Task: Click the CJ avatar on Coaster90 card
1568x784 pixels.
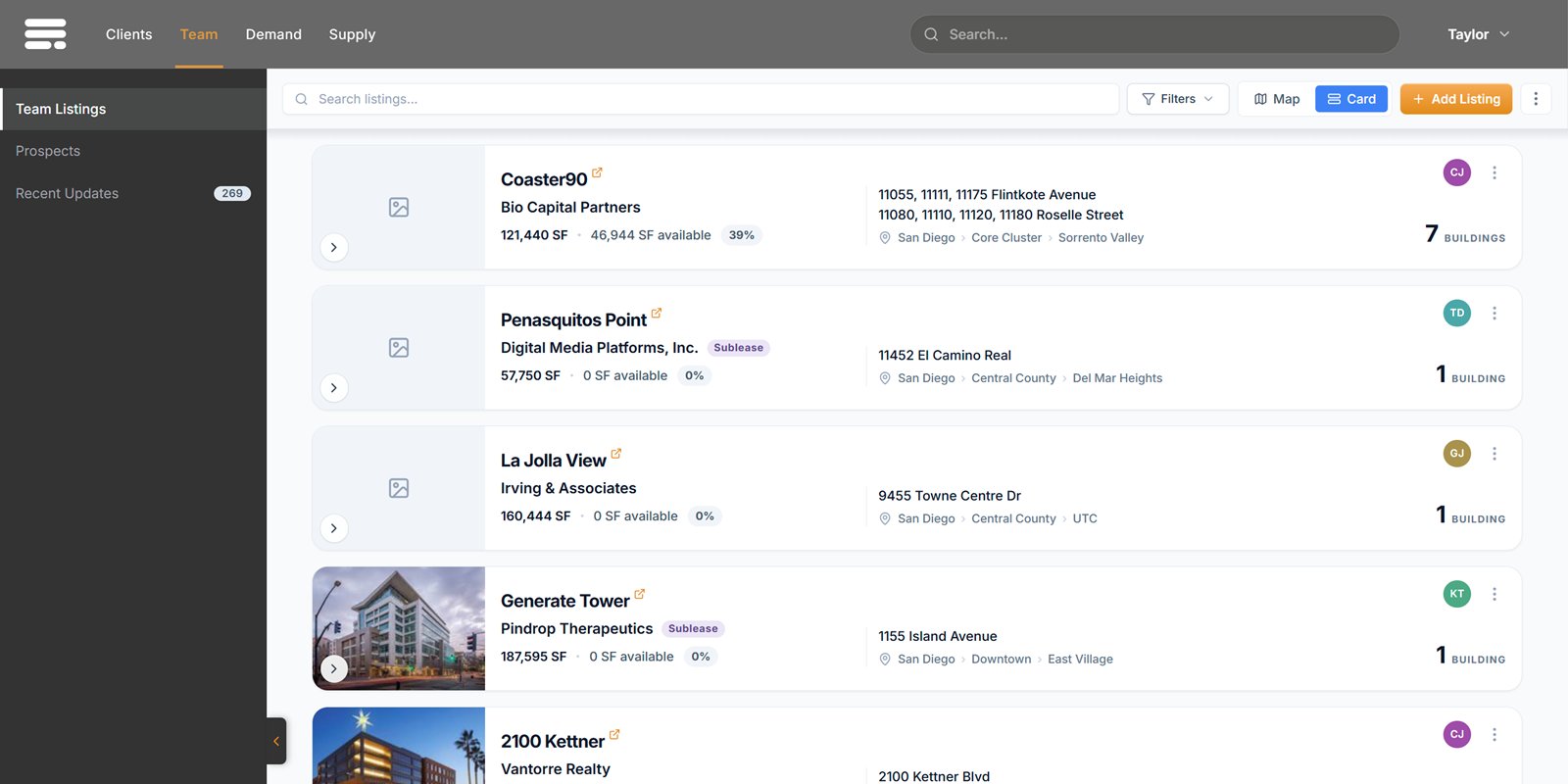Action: coord(1457,172)
